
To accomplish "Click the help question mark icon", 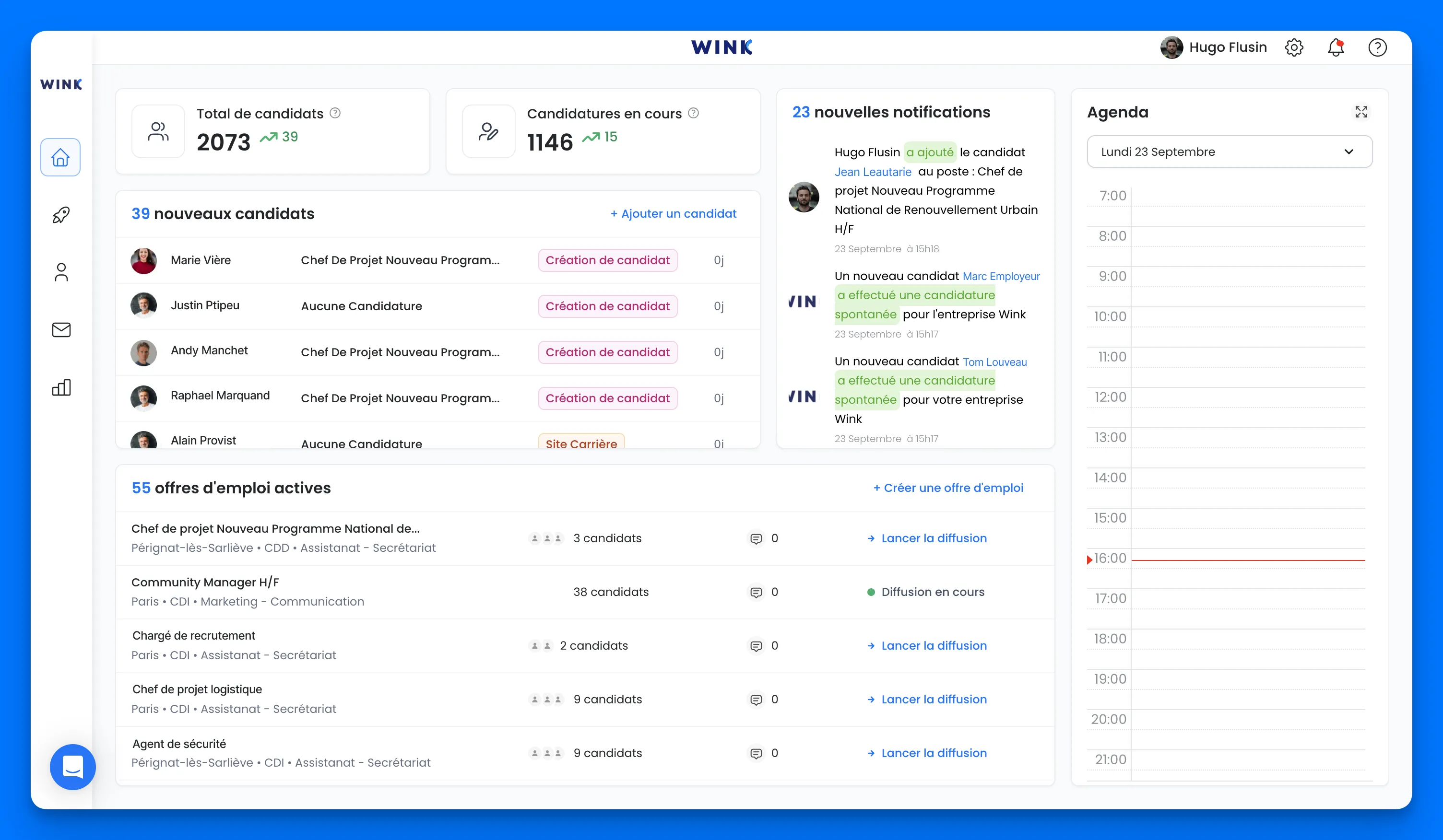I will point(1377,47).
